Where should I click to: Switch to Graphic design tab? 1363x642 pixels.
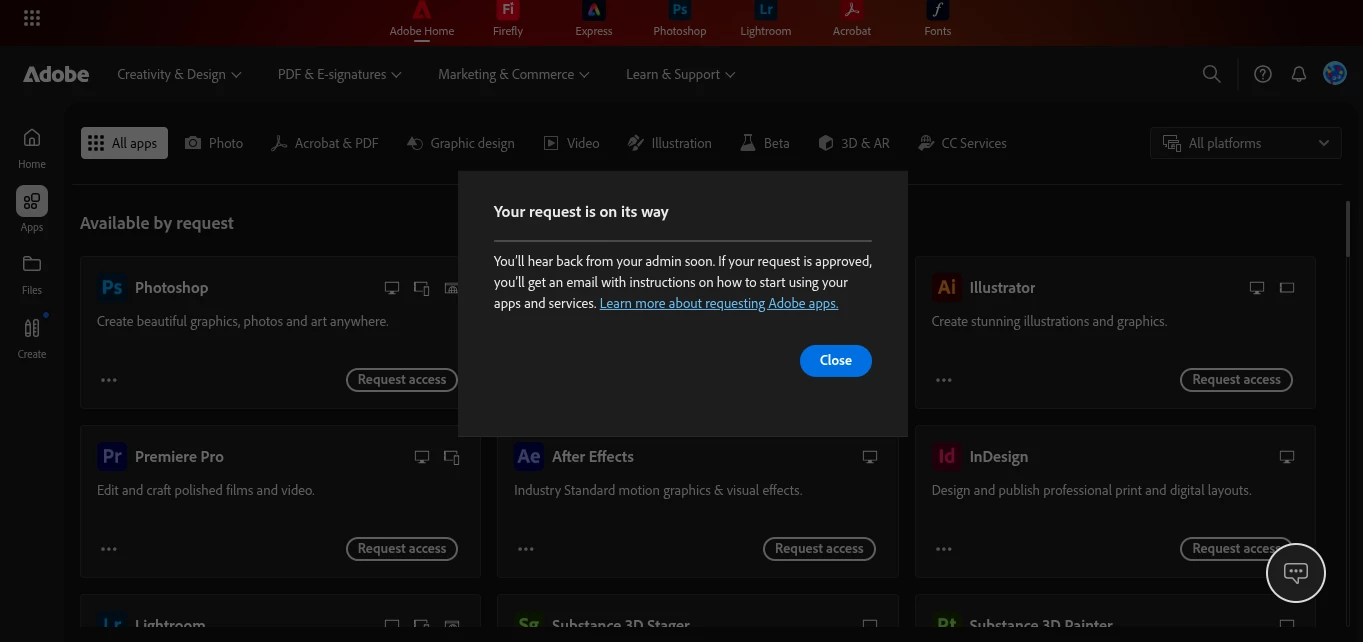point(461,143)
